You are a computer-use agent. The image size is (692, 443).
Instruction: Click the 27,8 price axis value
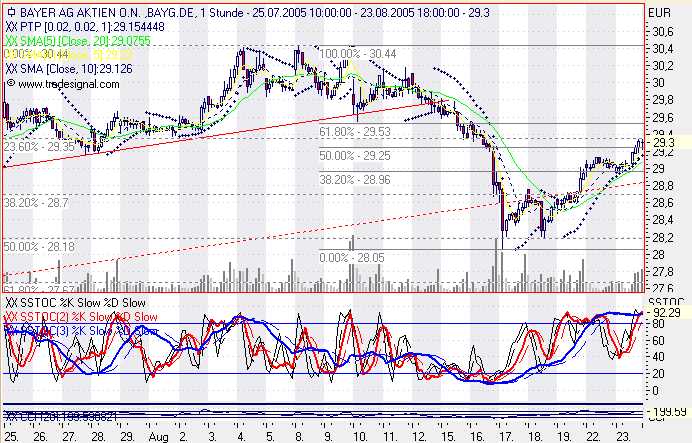tap(663, 272)
